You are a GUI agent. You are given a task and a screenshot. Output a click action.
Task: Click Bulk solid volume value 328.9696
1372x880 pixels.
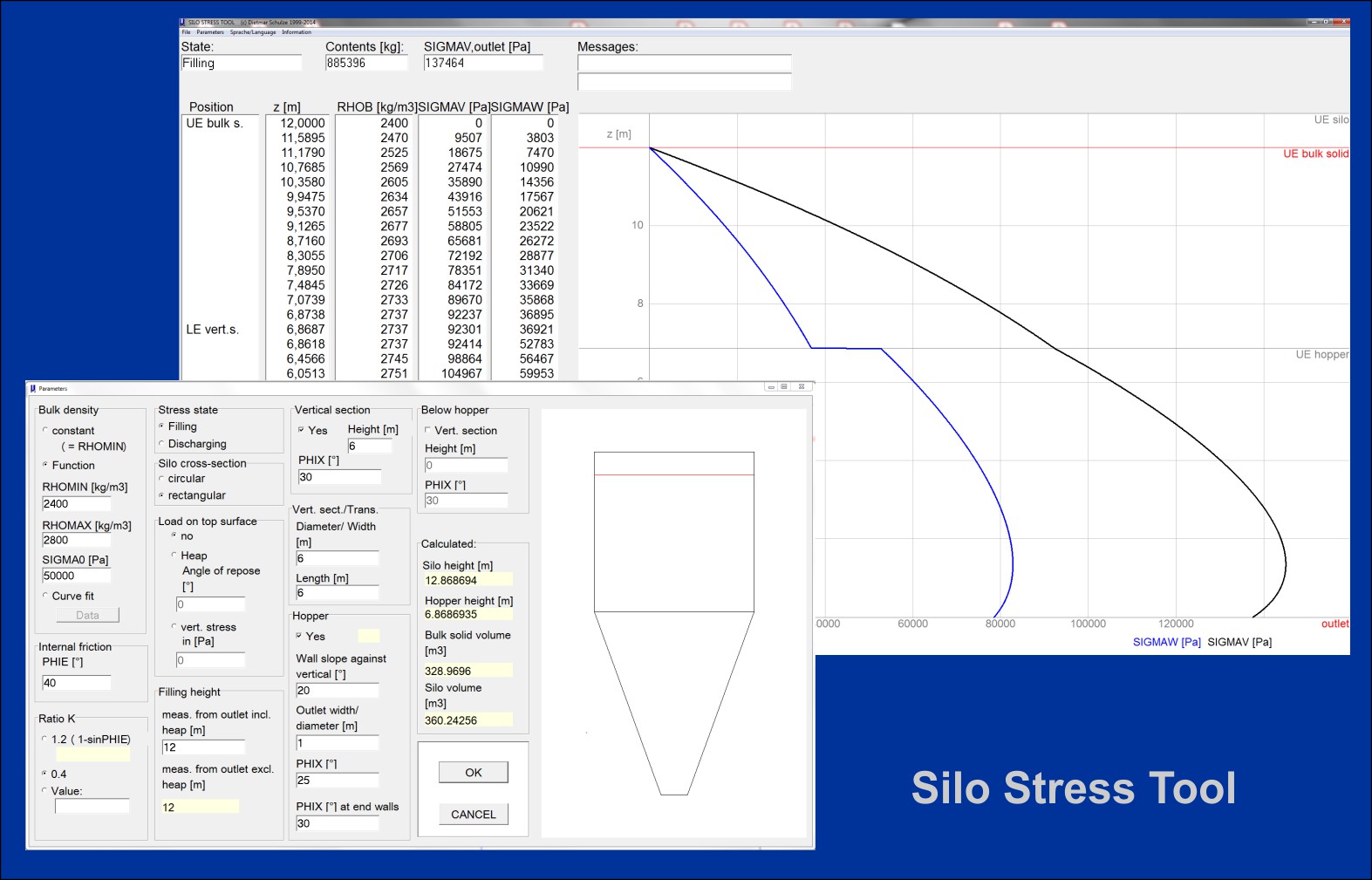pos(468,671)
